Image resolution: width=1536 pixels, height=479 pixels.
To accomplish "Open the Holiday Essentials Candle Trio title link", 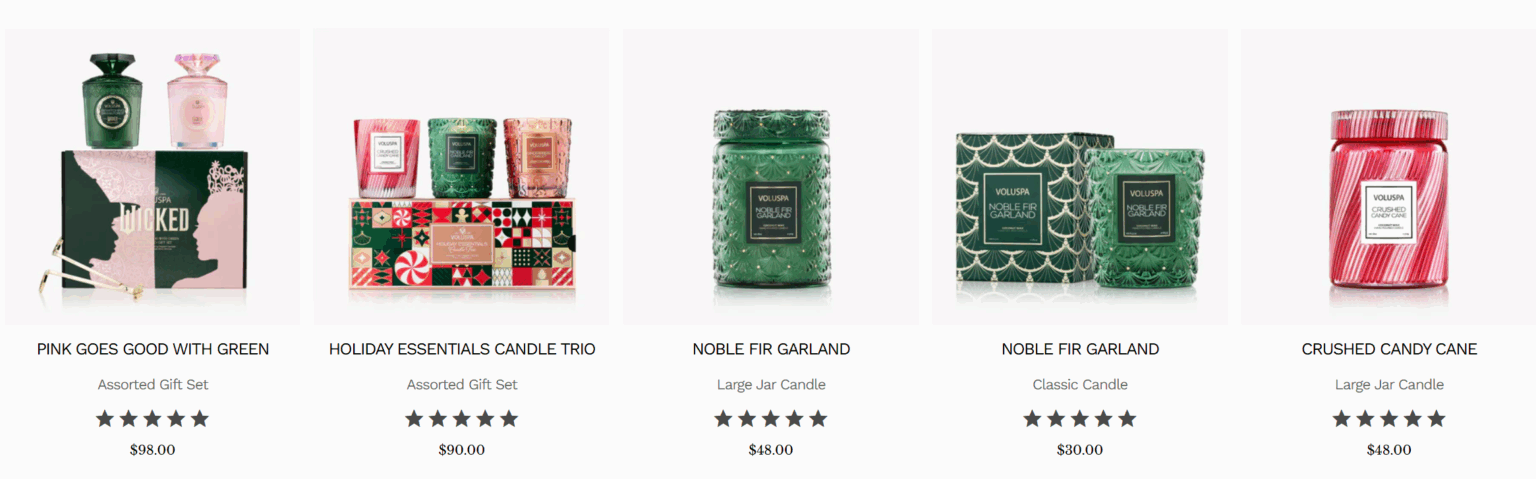I will pos(462,349).
